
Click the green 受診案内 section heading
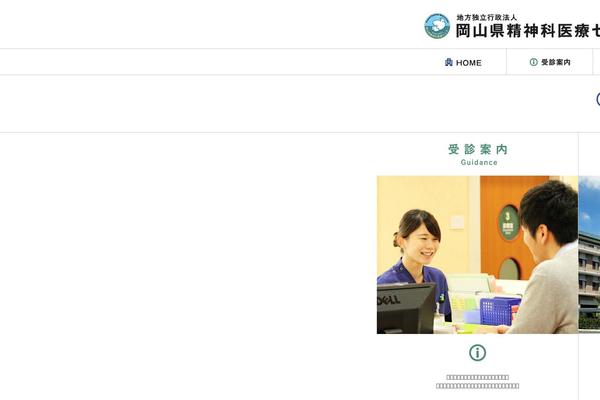(x=478, y=149)
